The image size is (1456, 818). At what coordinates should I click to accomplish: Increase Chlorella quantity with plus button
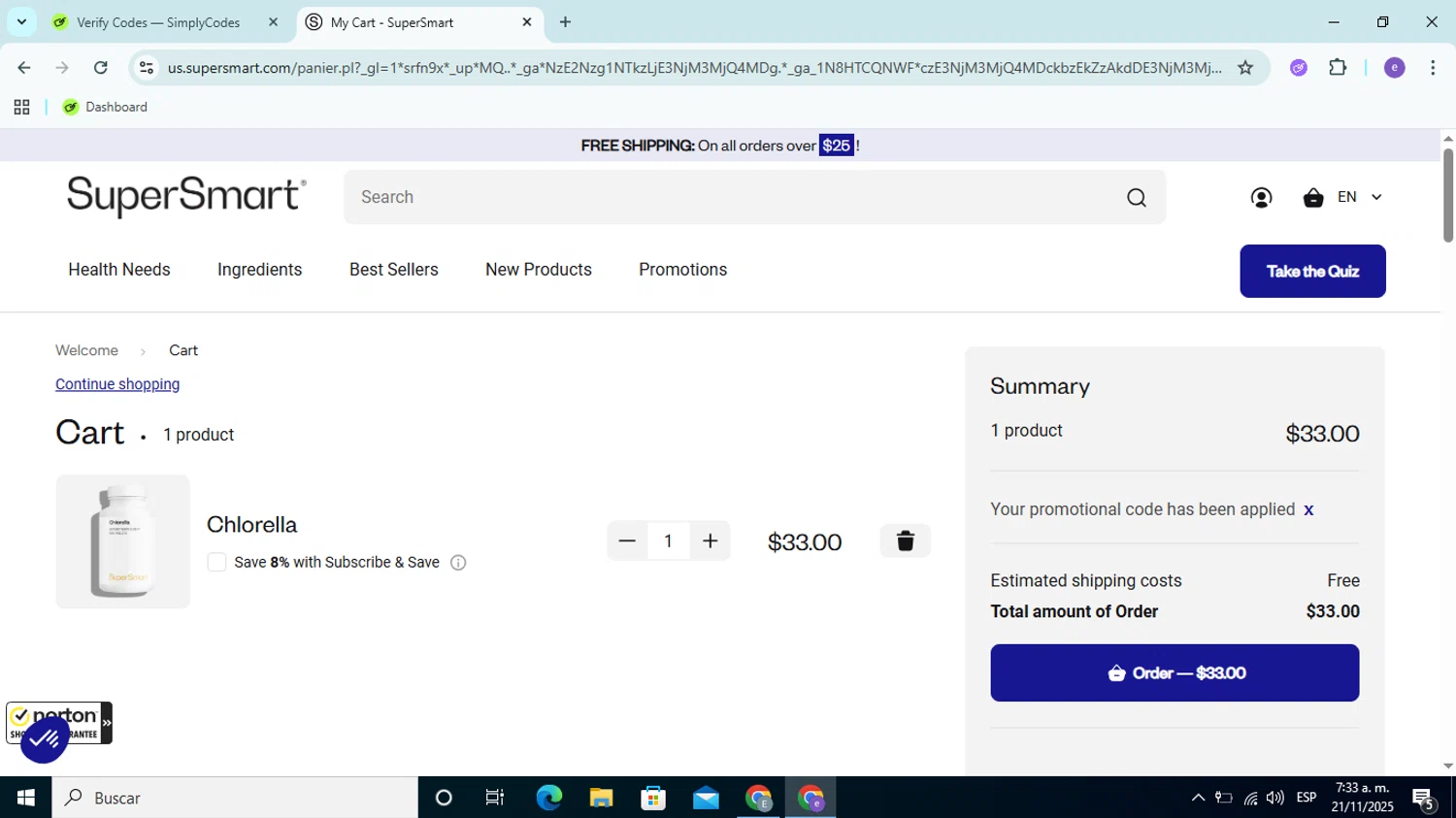(711, 541)
